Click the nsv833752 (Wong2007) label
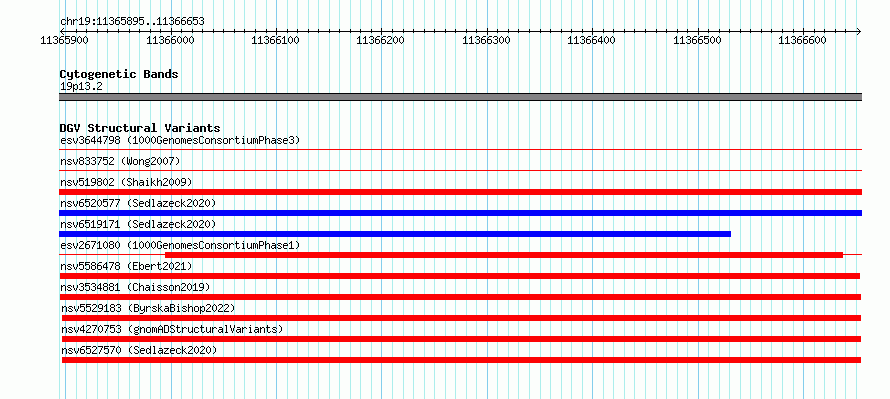The height and width of the screenshot is (399, 890). (x=120, y=162)
